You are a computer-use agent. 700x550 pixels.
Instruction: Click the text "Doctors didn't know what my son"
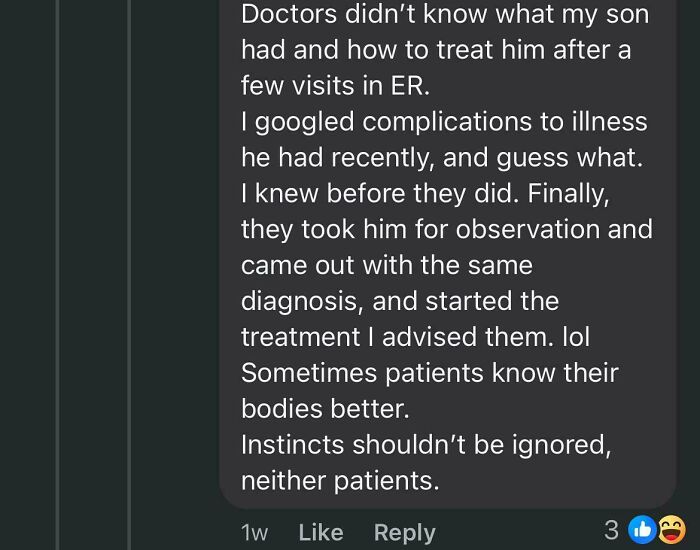[x=445, y=15]
